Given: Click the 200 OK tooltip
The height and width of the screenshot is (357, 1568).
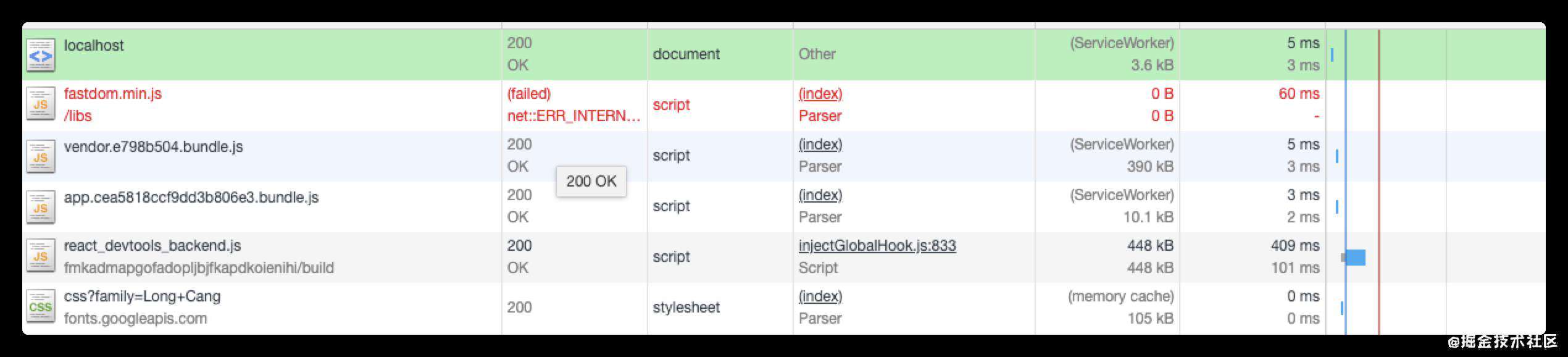Looking at the screenshot, I should (x=591, y=182).
